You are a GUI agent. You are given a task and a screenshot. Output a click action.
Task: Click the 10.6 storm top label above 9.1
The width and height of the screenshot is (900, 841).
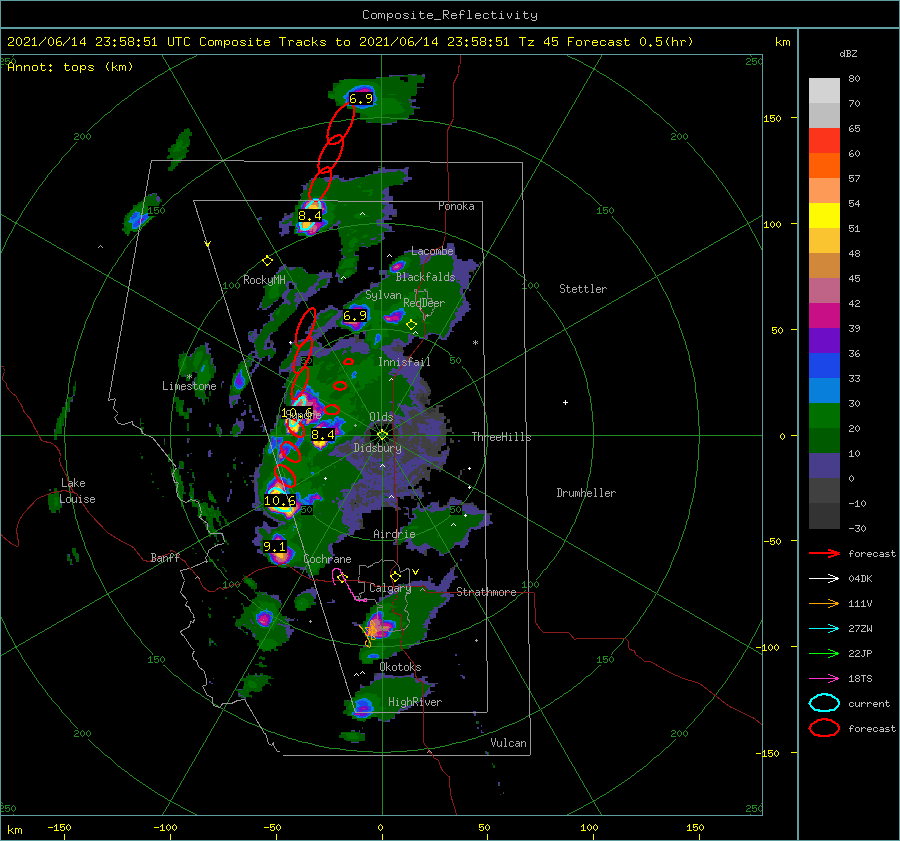click(280, 501)
